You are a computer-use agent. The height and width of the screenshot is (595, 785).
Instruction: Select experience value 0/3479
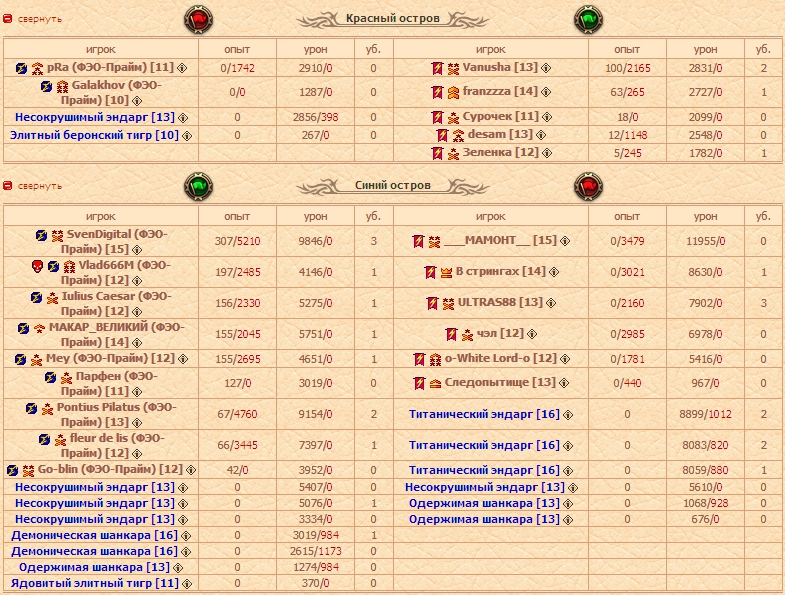tap(627, 241)
